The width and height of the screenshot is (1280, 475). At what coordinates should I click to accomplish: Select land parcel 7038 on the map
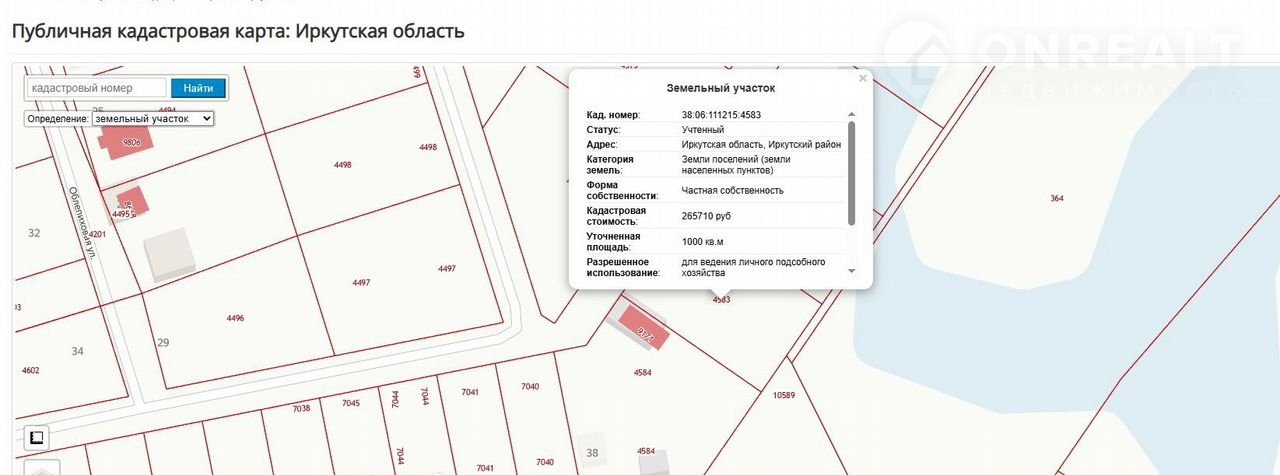click(301, 408)
